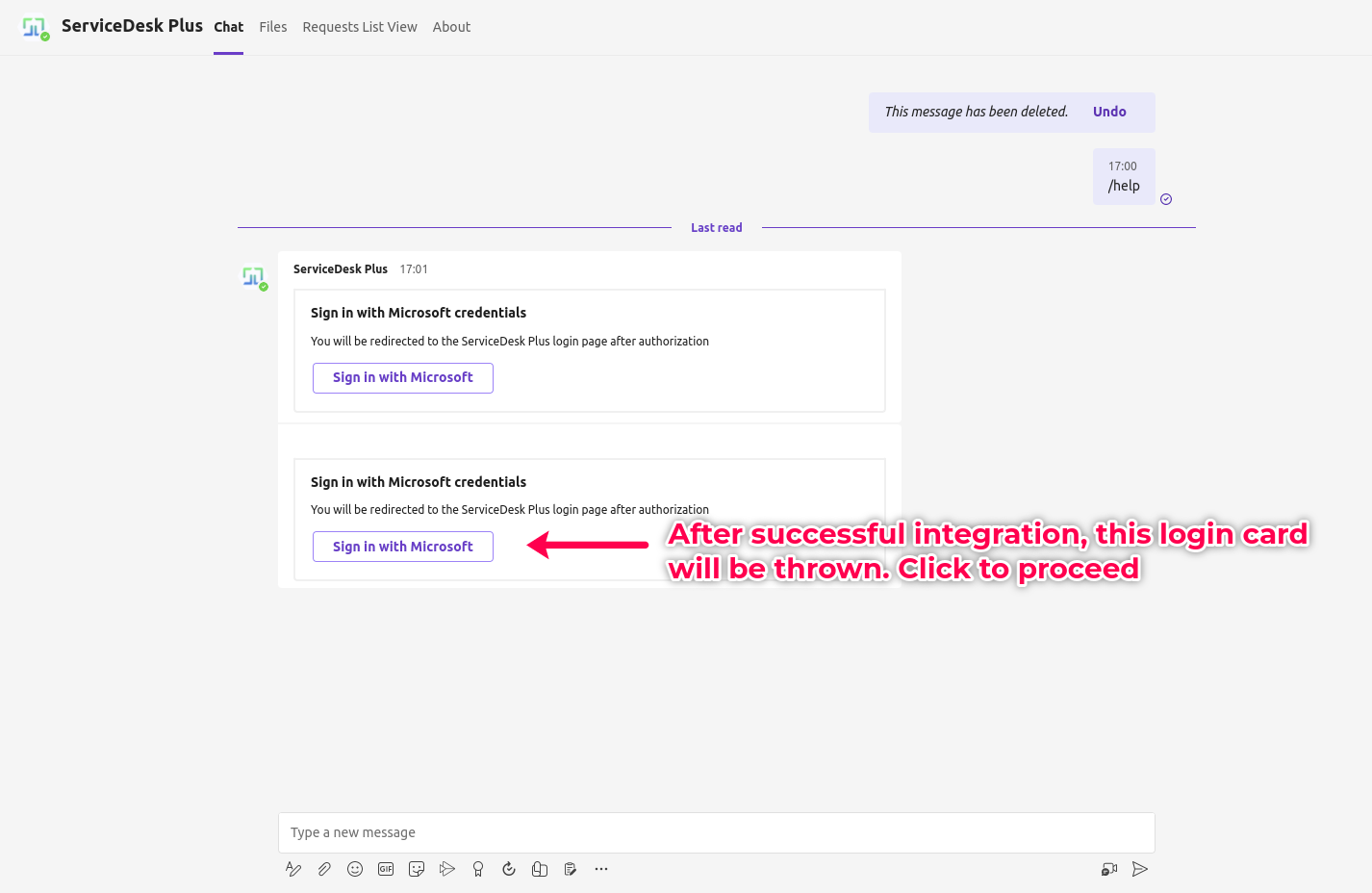Image resolution: width=1372 pixels, height=893 pixels.
Task: Click the 17:01 message timestamp
Action: [x=414, y=269]
